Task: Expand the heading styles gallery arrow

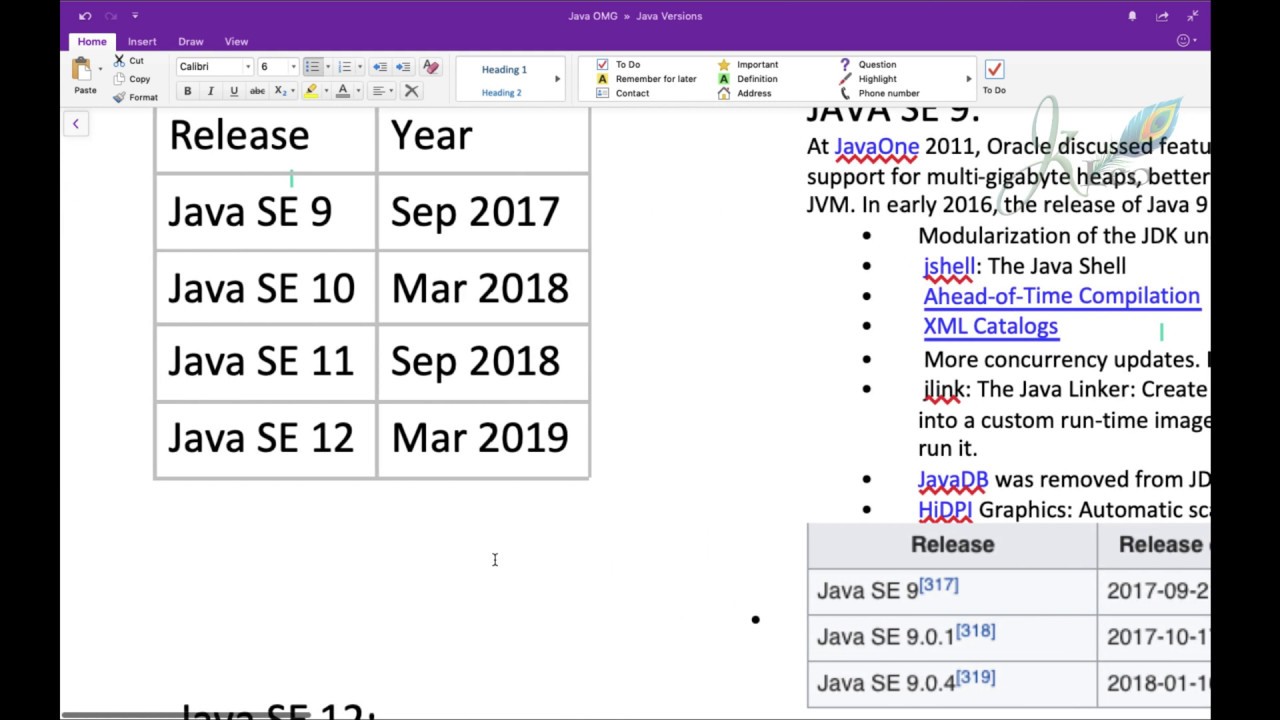Action: point(557,79)
